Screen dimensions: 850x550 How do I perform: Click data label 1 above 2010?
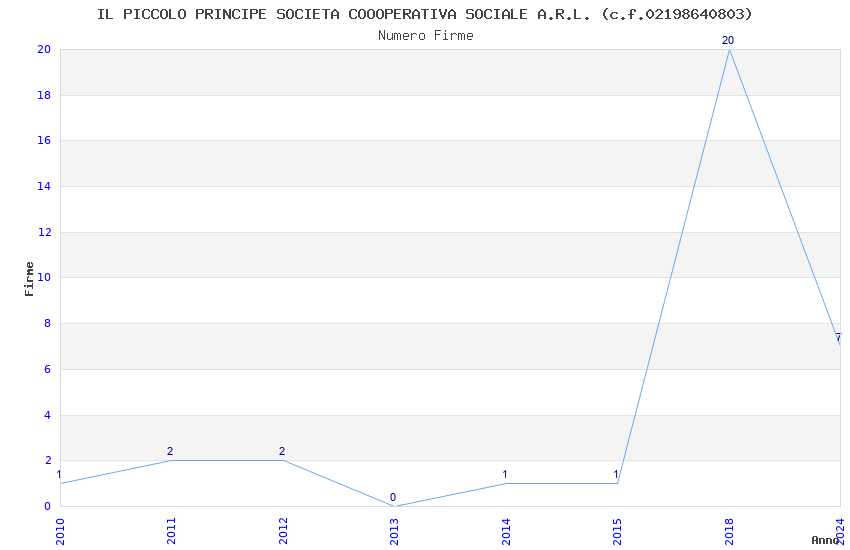click(x=59, y=474)
